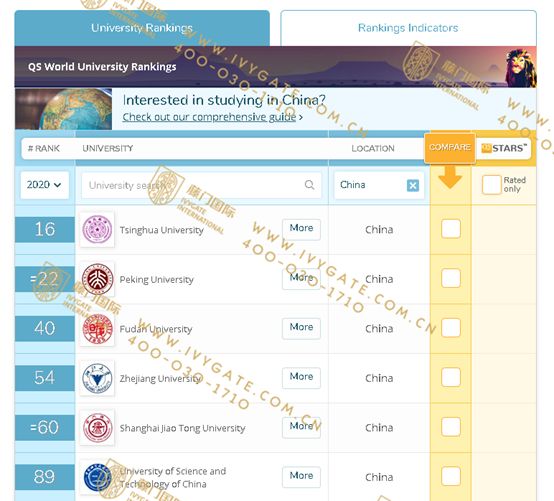The width and height of the screenshot is (554, 501).
Task: Click the USTC university logo
Action: click(x=97, y=477)
